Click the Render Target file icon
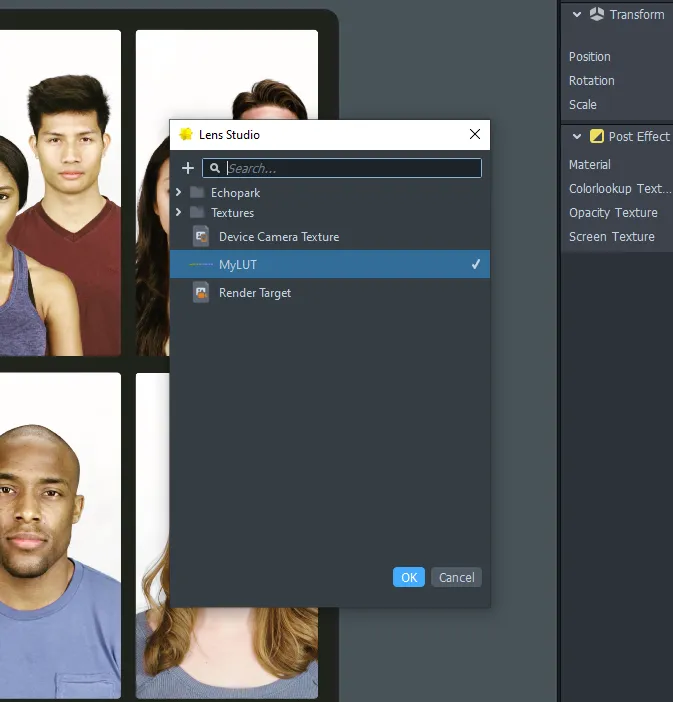Image resolution: width=673 pixels, height=702 pixels. 201,293
